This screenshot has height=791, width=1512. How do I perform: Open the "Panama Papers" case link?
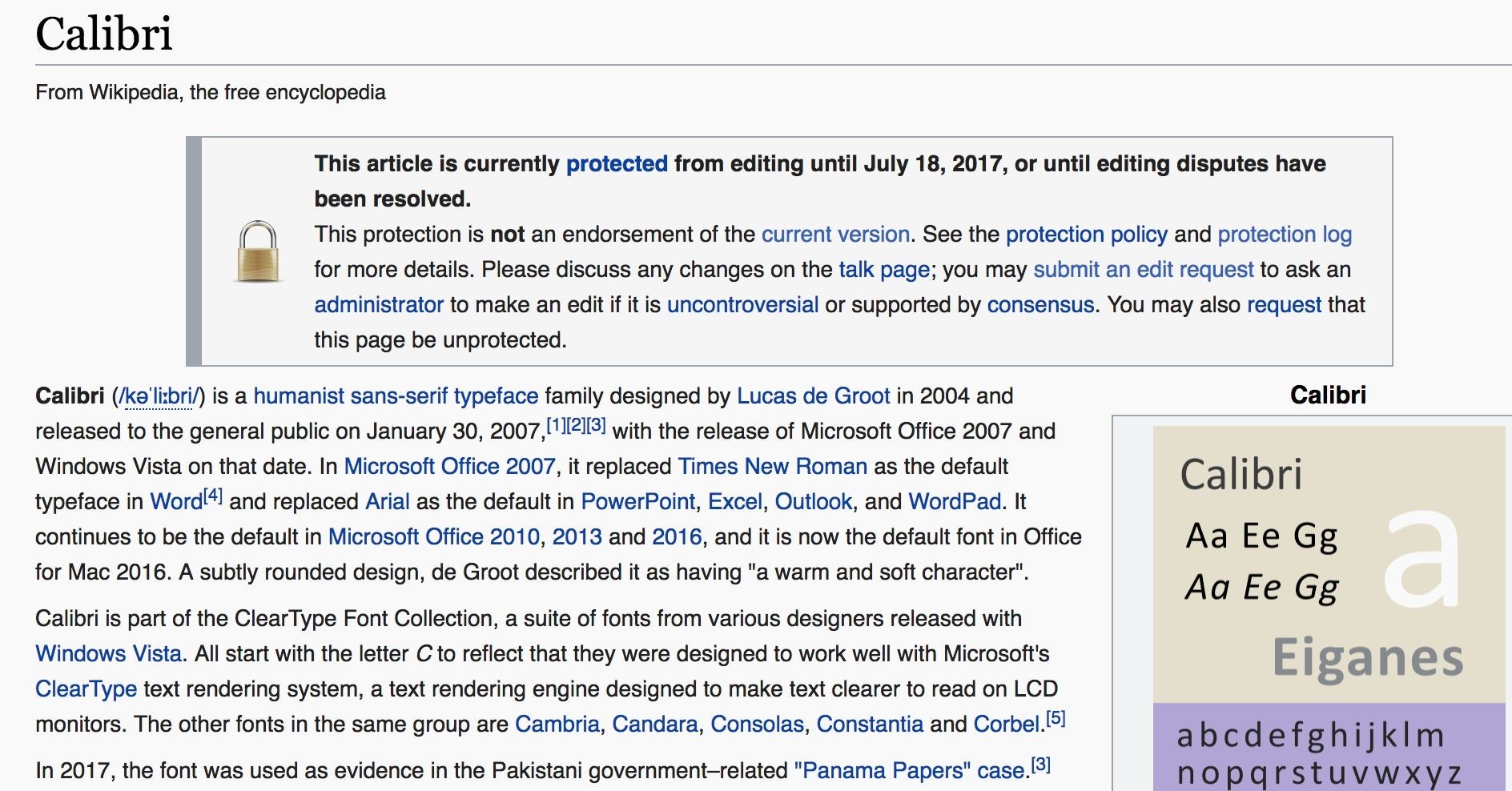[x=909, y=771]
